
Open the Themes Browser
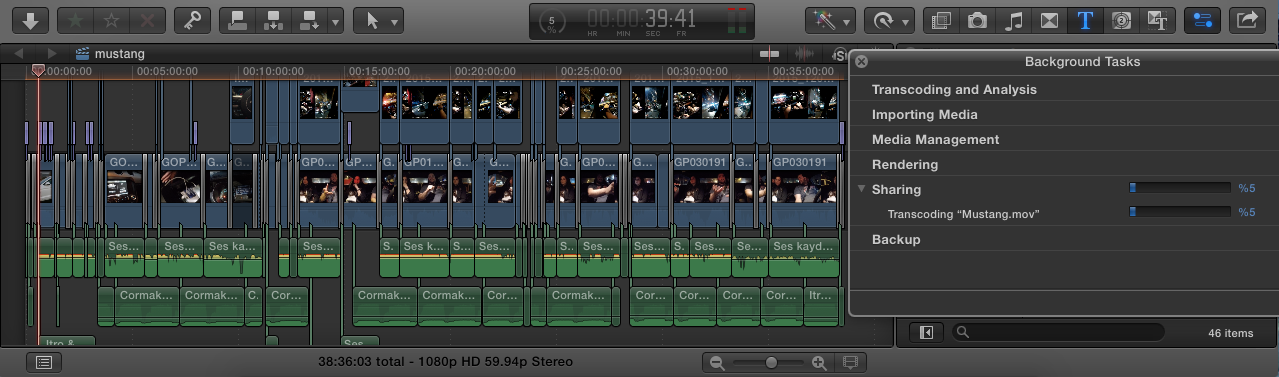[x=1157, y=20]
